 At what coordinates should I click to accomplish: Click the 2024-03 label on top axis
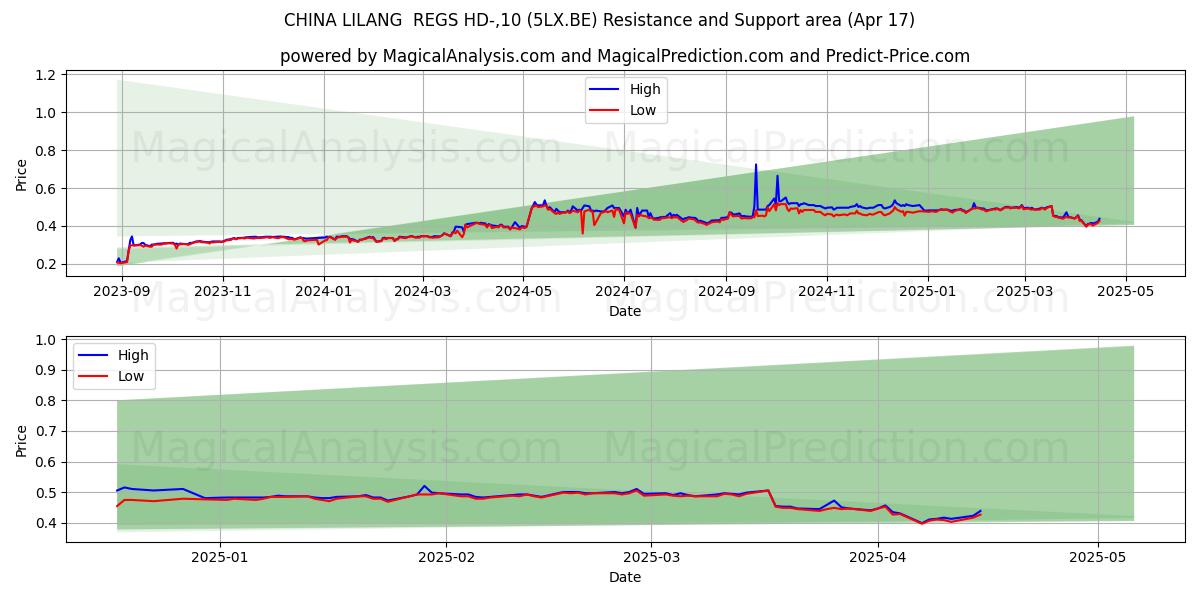click(x=422, y=292)
